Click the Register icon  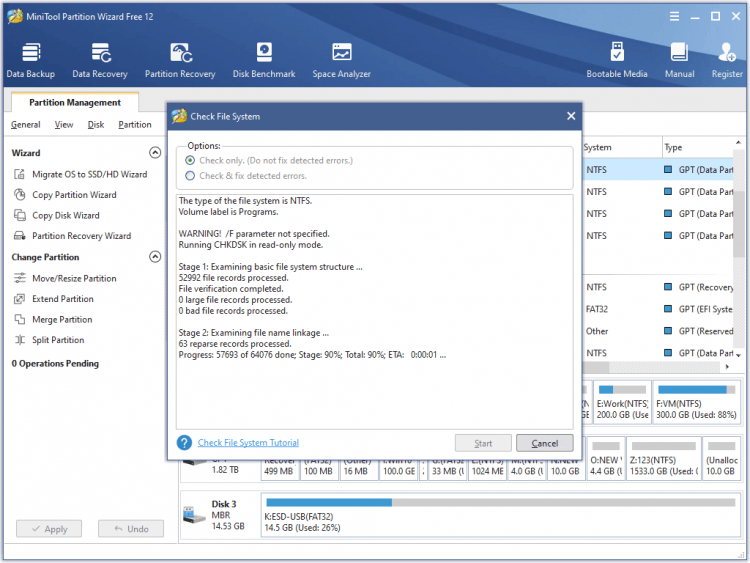coord(727,53)
